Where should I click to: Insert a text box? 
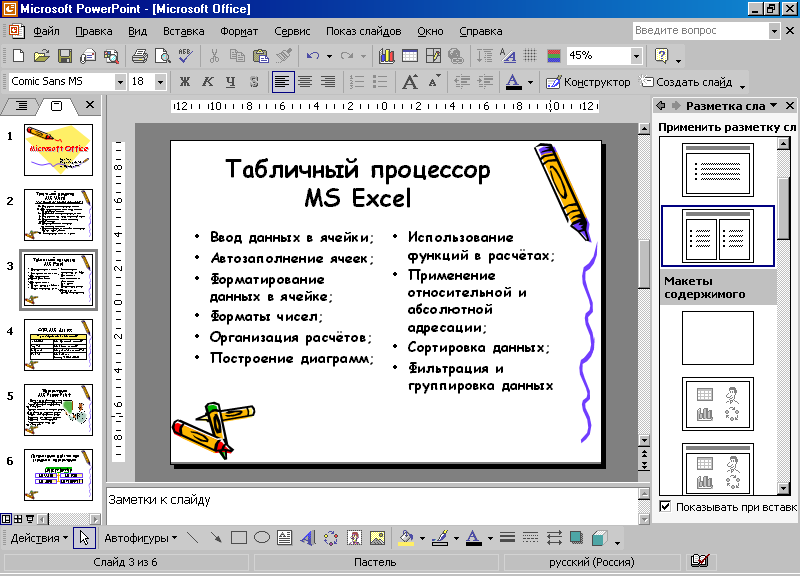click(285, 538)
